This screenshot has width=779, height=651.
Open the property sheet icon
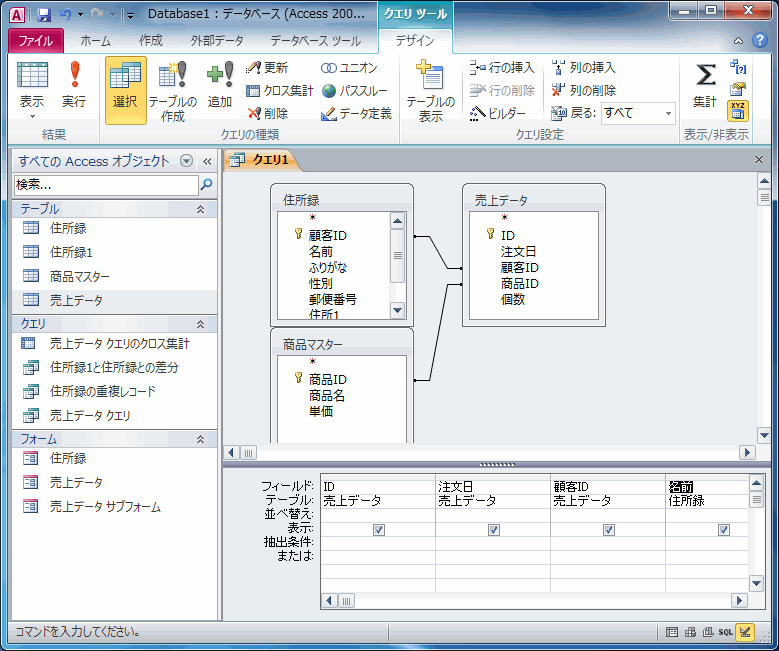click(738, 89)
